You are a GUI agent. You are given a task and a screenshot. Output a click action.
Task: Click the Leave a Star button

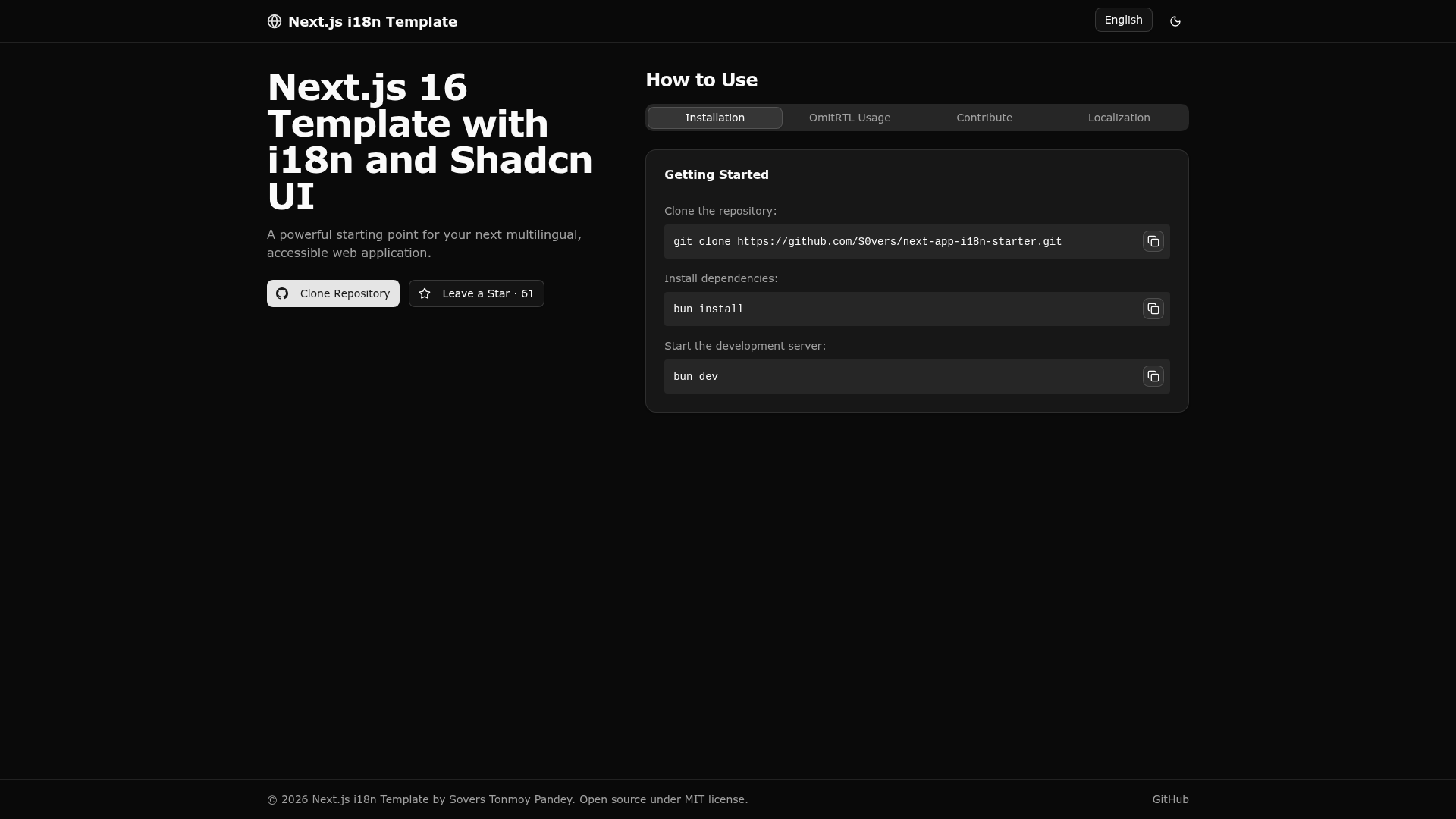pyautogui.click(x=476, y=293)
